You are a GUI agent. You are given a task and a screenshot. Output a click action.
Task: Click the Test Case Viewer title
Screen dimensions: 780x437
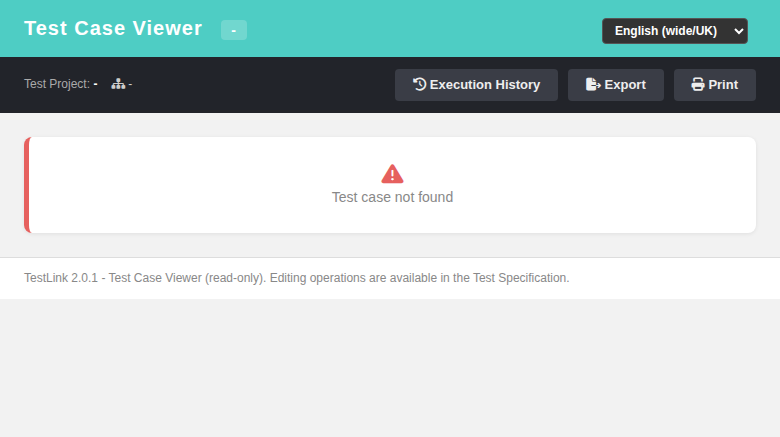point(113,28)
